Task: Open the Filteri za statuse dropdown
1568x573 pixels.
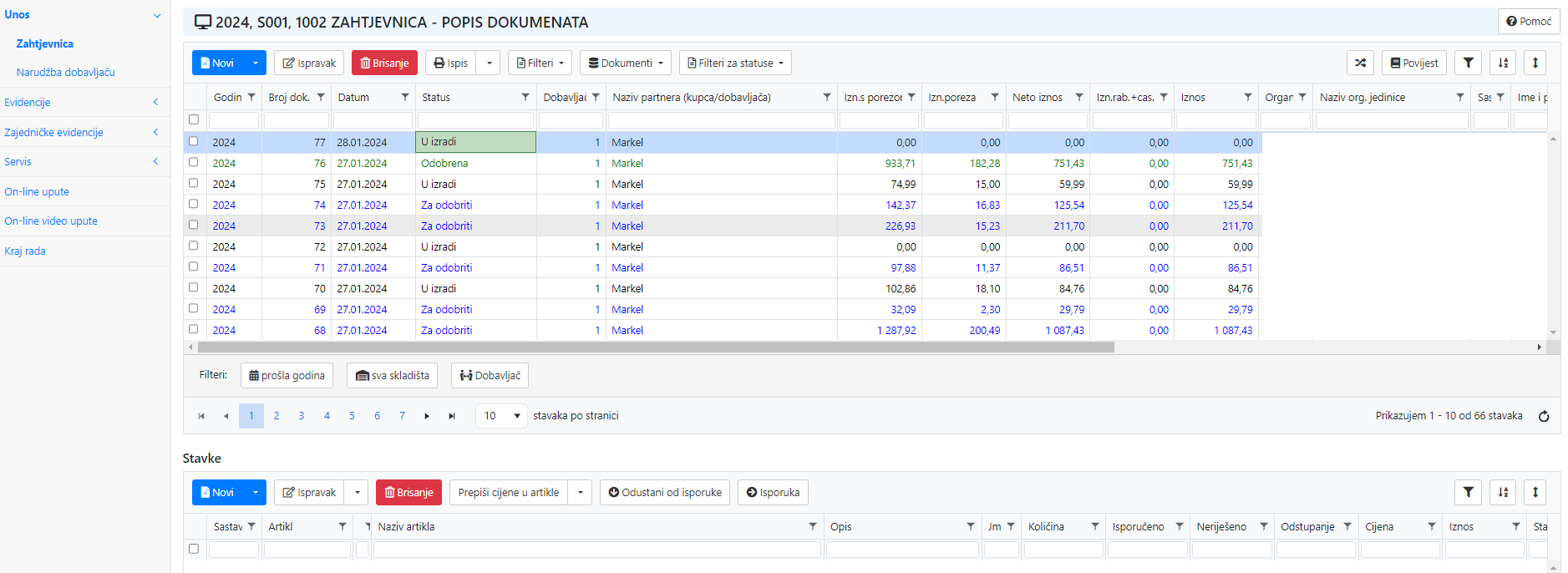Action: tap(735, 63)
